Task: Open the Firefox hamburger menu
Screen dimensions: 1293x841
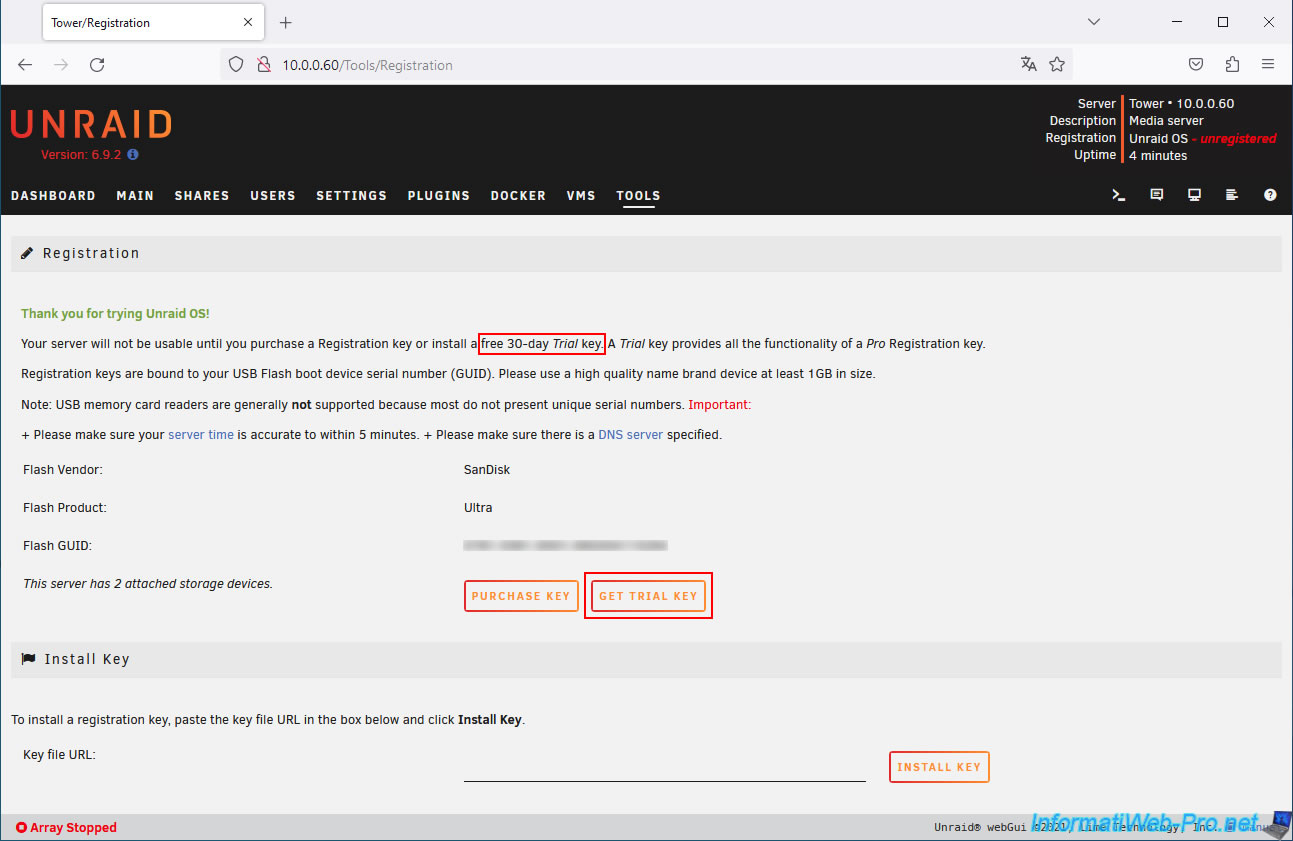Action: click(x=1268, y=65)
